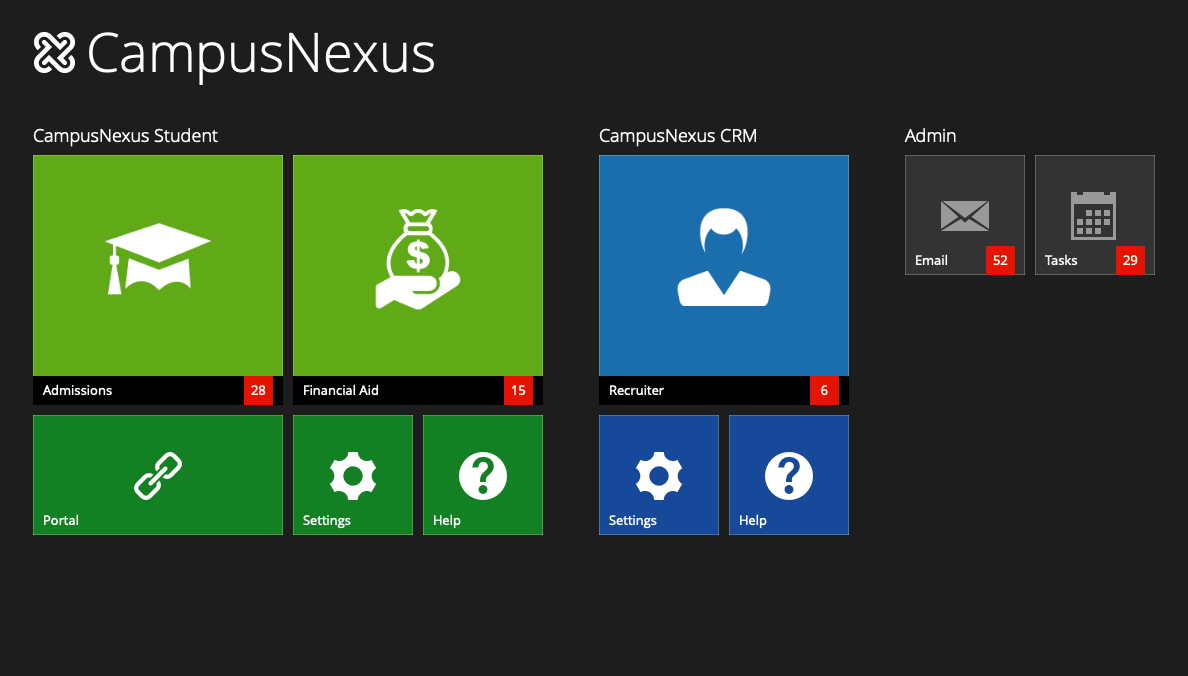Image resolution: width=1188 pixels, height=676 pixels.
Task: Click the CampusNexus logo icon
Action: [x=55, y=53]
